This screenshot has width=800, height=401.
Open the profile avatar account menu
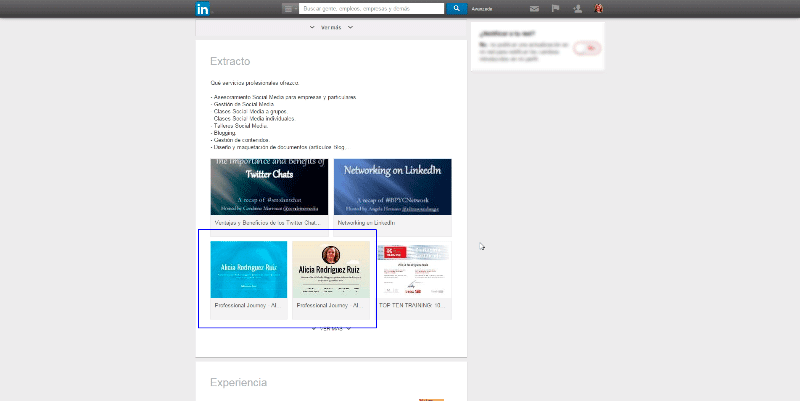coord(599,8)
